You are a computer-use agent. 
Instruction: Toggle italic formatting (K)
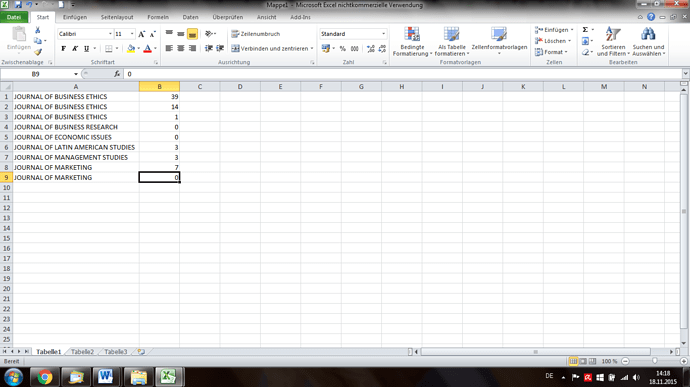click(x=75, y=48)
